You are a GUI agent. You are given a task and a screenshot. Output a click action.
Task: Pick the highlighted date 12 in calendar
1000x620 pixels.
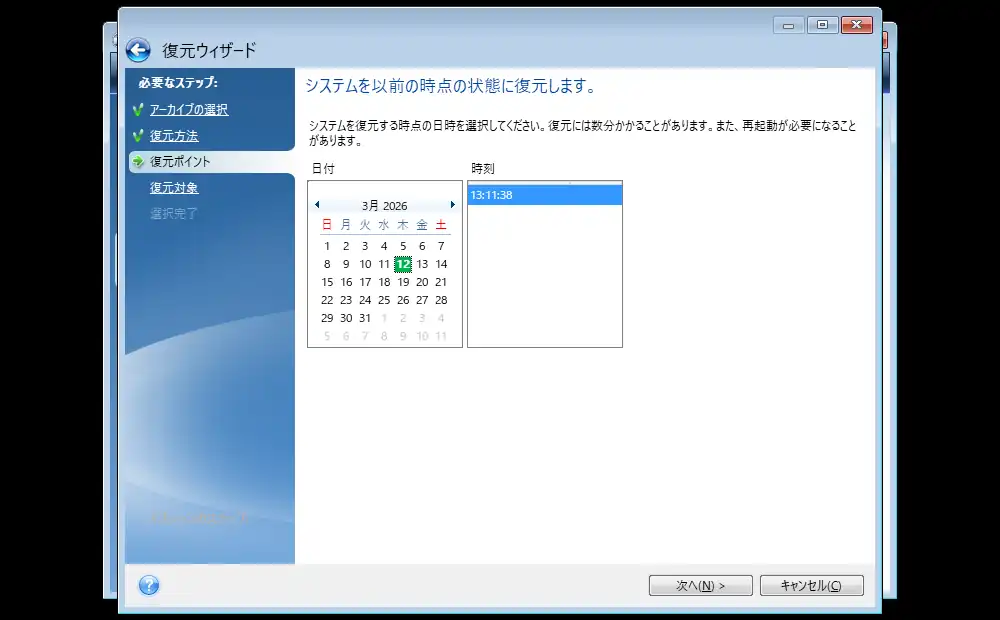pos(403,264)
